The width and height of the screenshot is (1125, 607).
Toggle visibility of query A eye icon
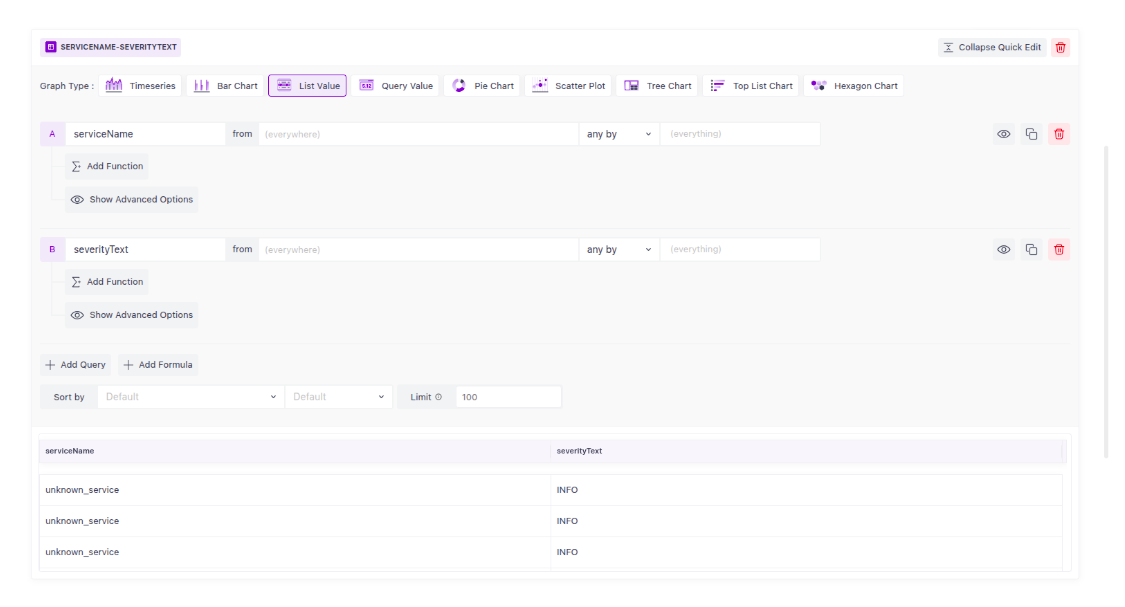coord(1003,134)
